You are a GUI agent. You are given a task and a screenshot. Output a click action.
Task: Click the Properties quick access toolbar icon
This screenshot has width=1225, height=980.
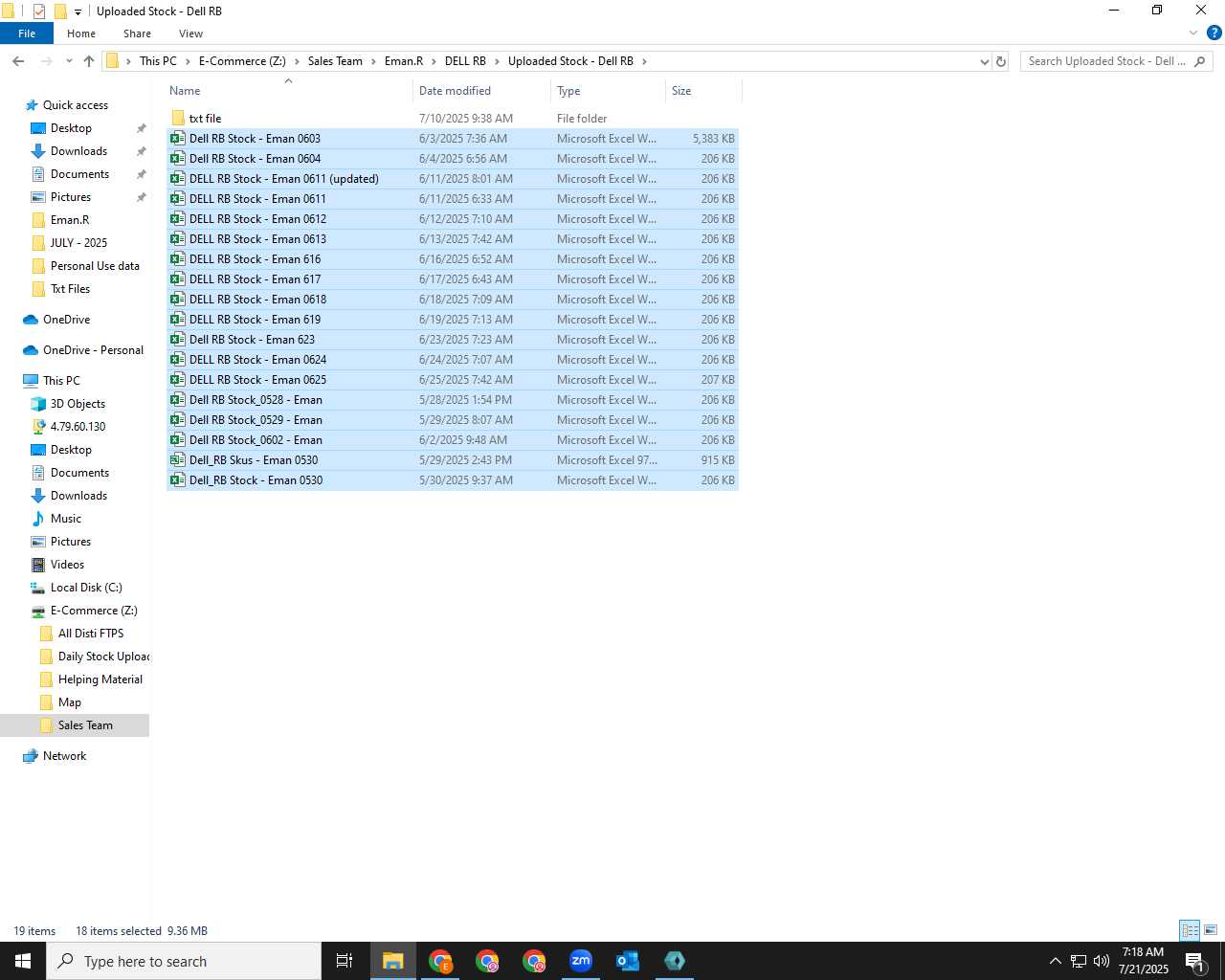38,11
